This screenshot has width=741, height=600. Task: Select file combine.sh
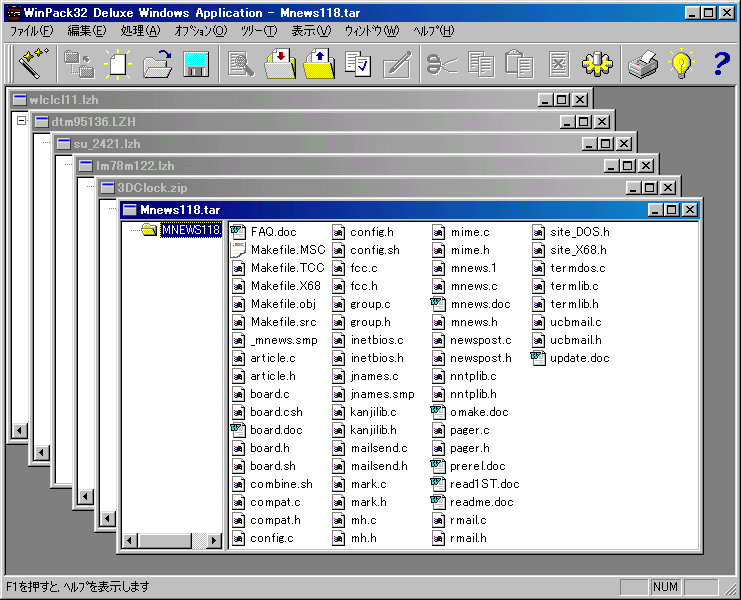[273, 484]
